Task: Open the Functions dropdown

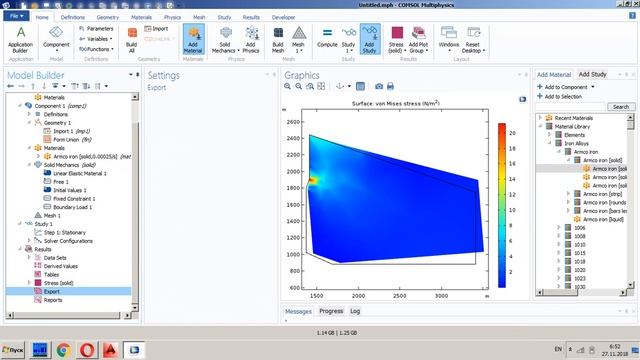Action: [x=96, y=49]
